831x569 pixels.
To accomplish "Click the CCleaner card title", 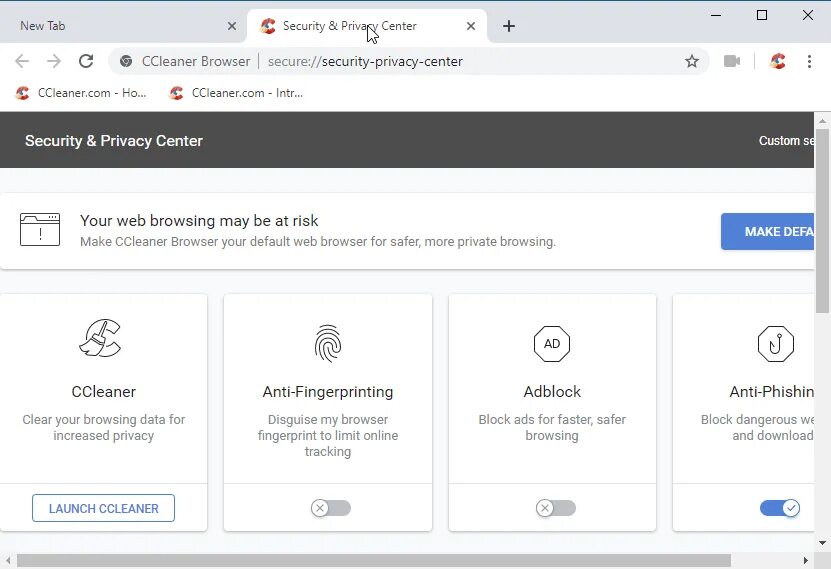I will tap(103, 392).
